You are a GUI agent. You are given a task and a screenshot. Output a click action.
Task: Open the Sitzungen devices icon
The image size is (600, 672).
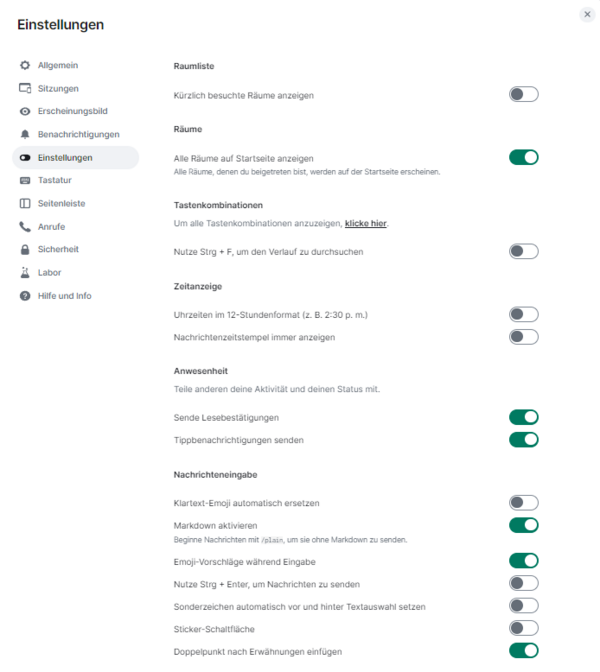point(25,88)
